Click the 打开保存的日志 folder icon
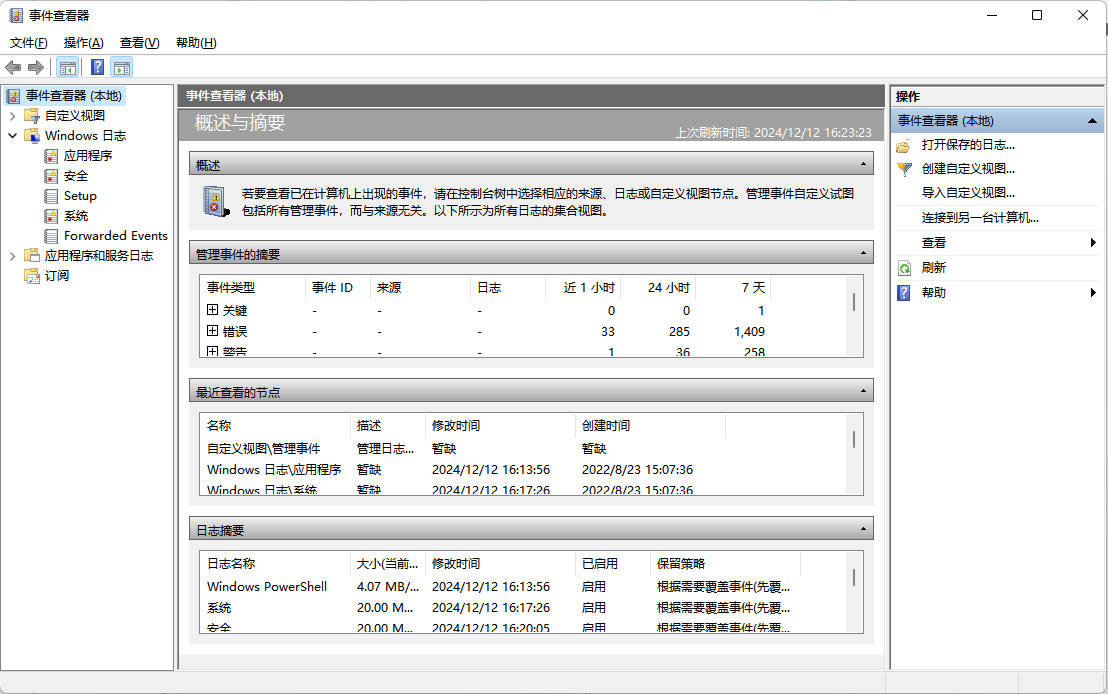The width and height of the screenshot is (1108, 694). pos(904,146)
